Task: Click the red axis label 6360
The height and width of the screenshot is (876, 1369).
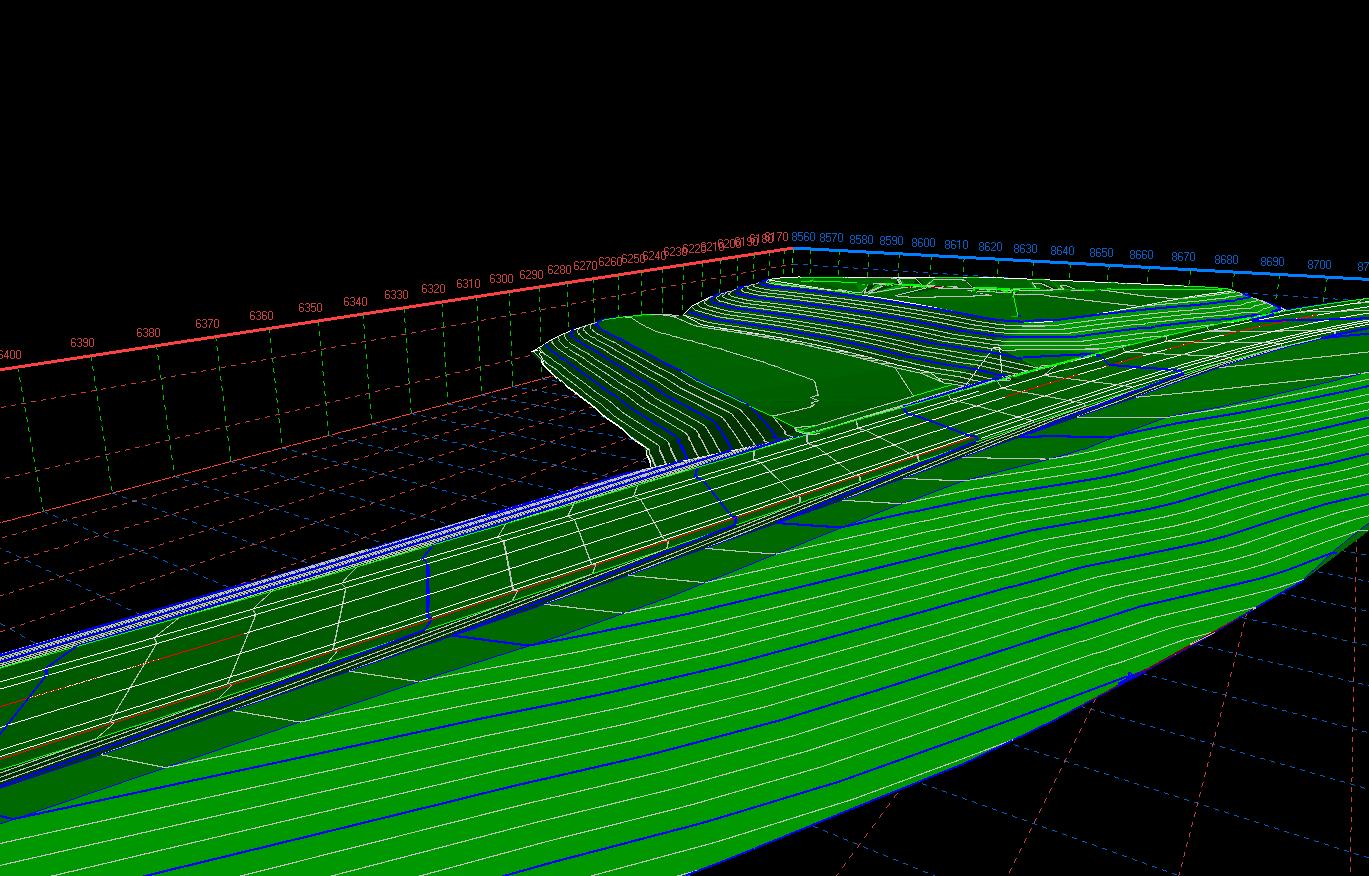Action: [x=261, y=316]
